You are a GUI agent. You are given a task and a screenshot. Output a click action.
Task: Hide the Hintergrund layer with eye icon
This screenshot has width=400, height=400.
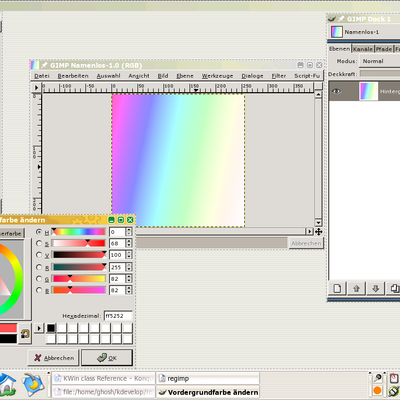coord(337,91)
